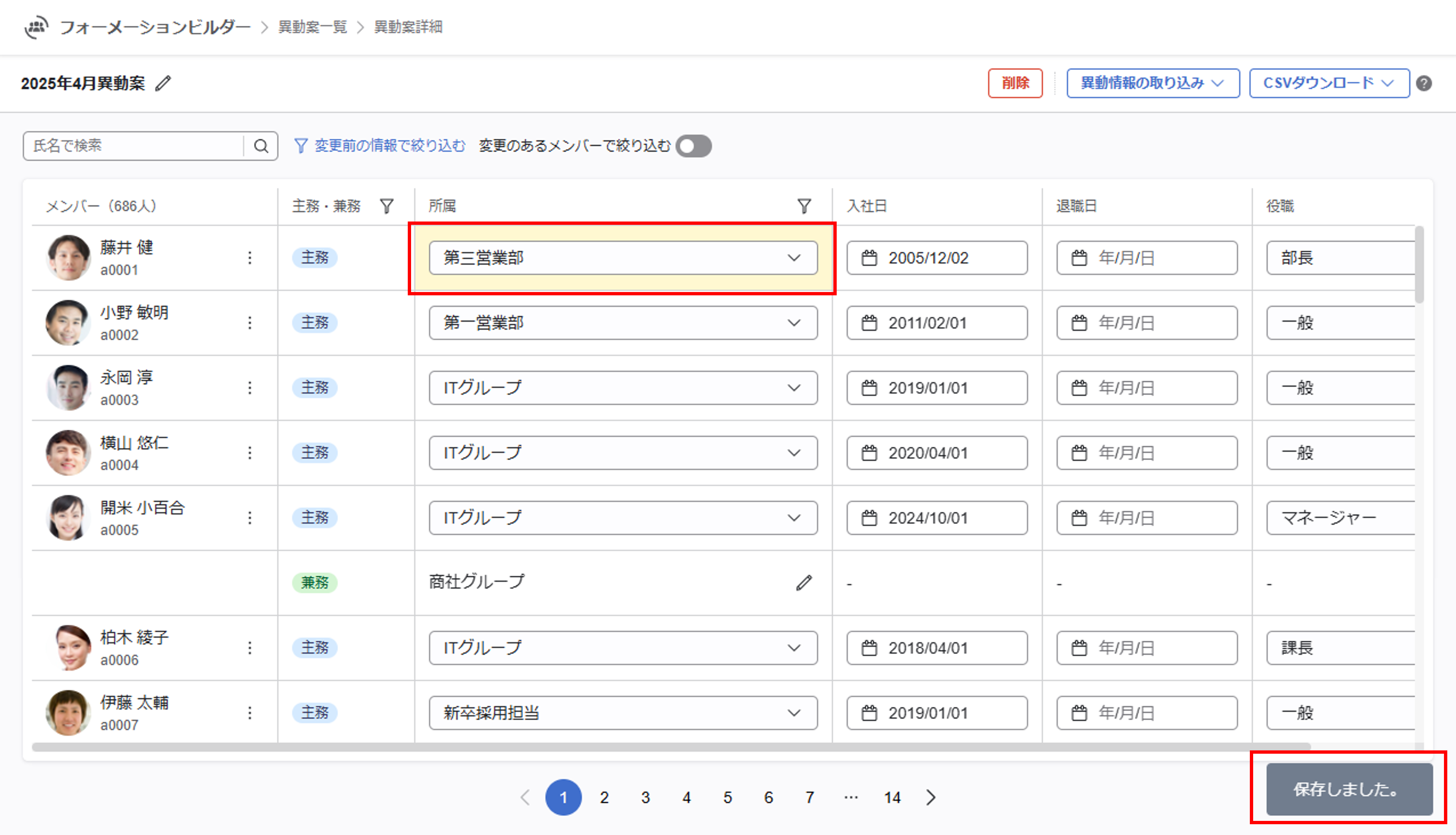Edit the 商社グループ concurrent post via pencil icon
The width and height of the screenshot is (1456, 835).
pos(804,583)
